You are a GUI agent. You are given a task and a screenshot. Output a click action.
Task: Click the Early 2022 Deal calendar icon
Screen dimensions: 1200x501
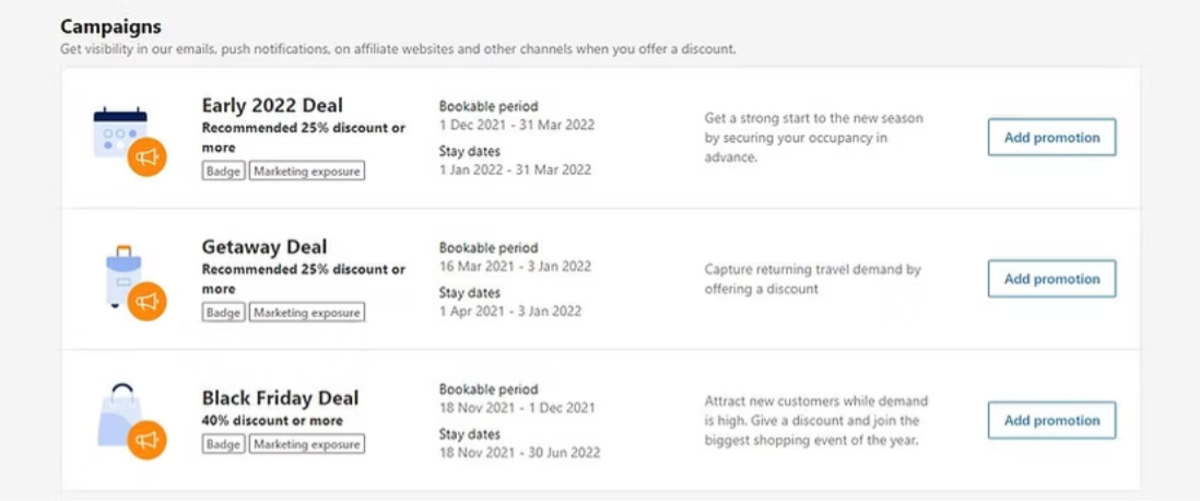[x=120, y=132]
